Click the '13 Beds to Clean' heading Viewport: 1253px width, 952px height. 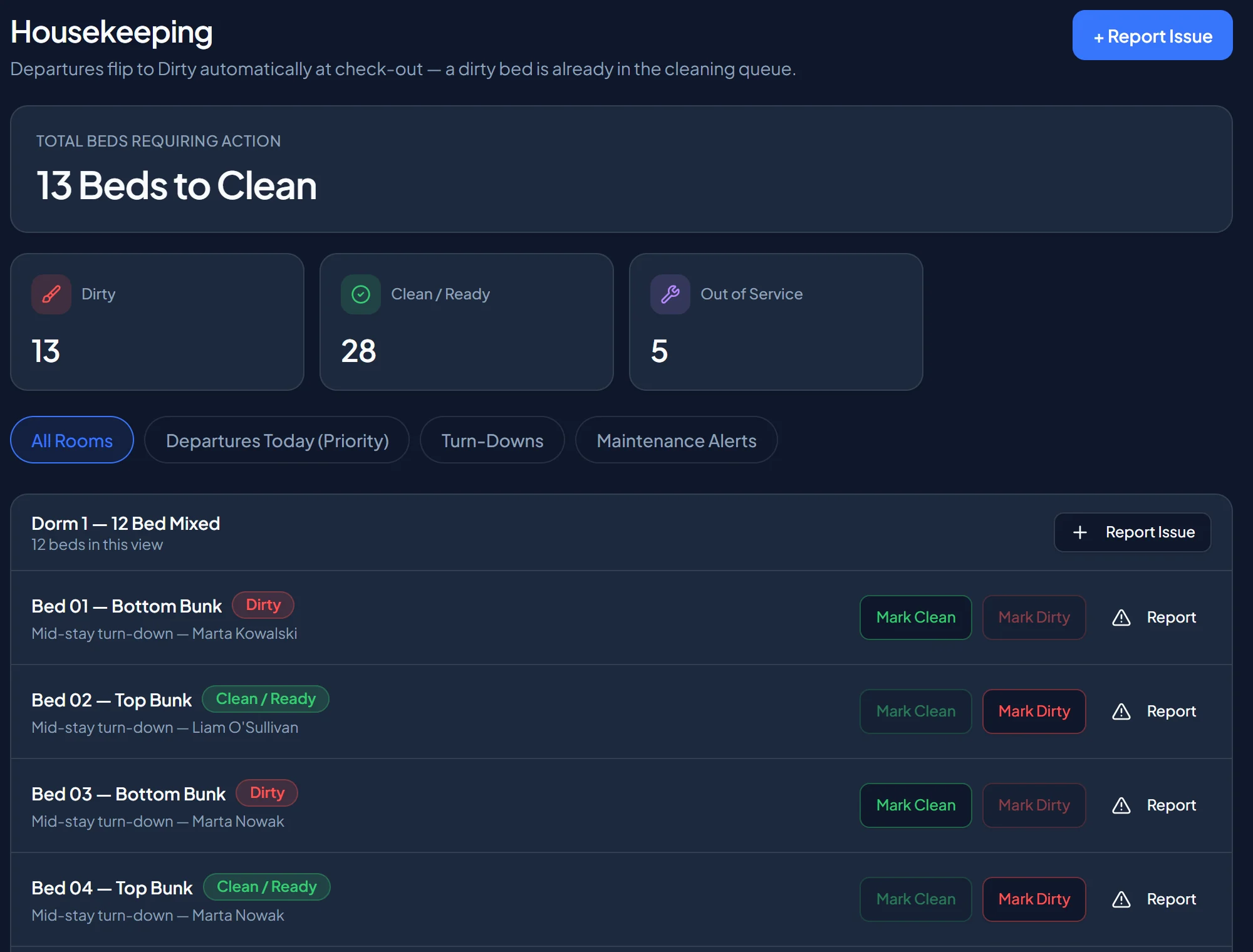(x=177, y=185)
